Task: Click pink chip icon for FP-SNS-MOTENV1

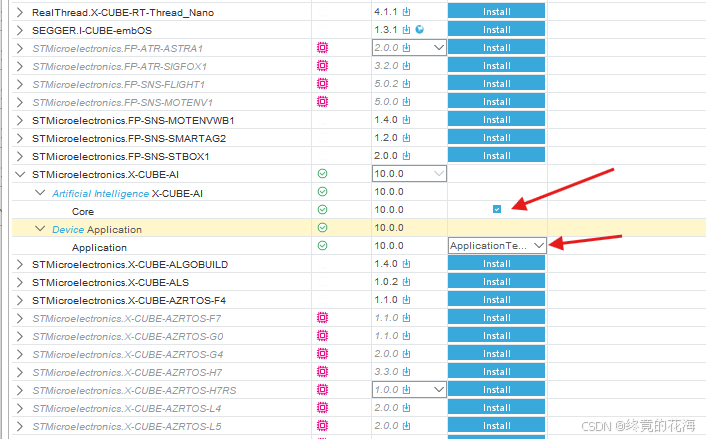Action: point(322,101)
